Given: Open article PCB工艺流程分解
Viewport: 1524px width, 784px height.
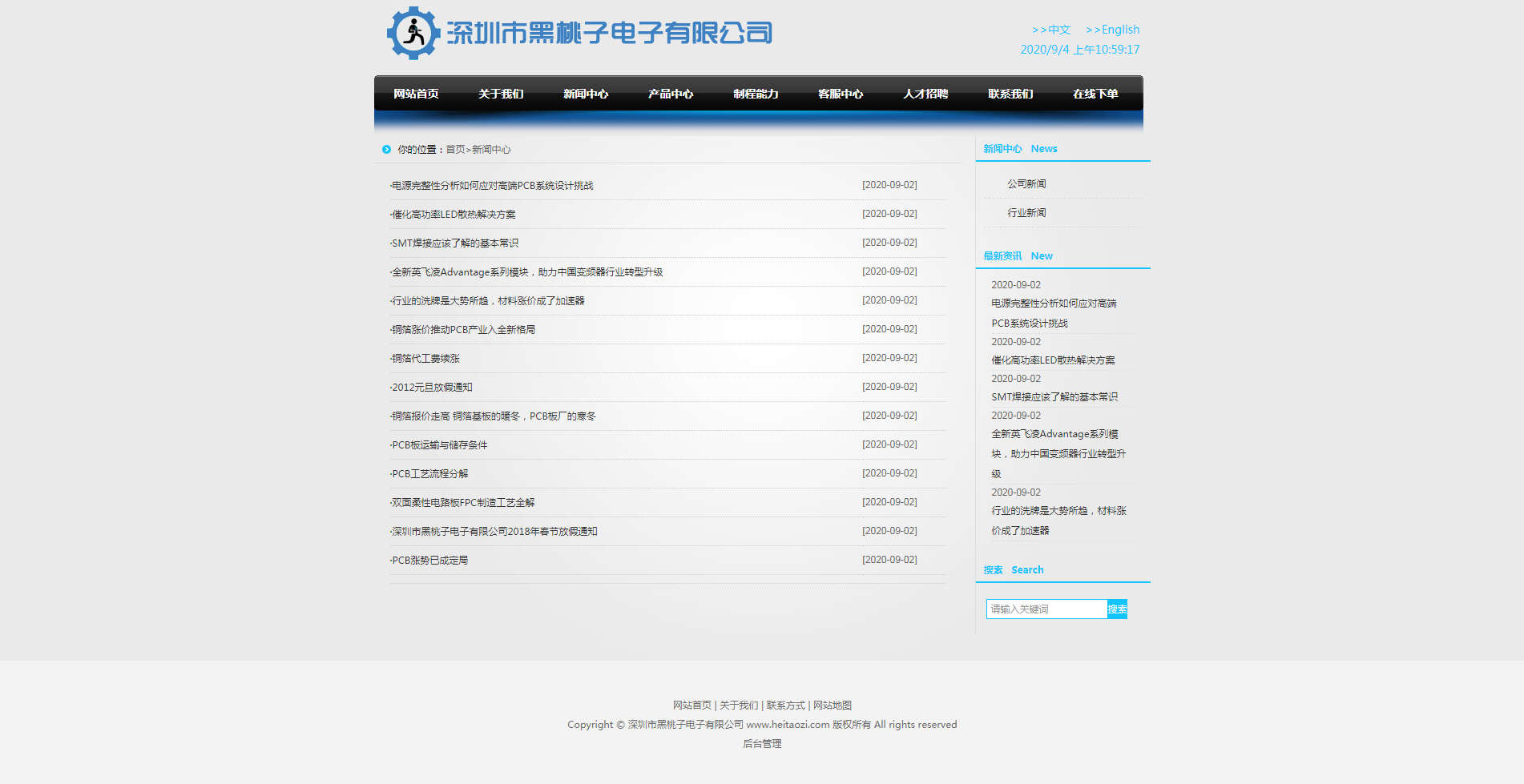Looking at the screenshot, I should click(429, 474).
